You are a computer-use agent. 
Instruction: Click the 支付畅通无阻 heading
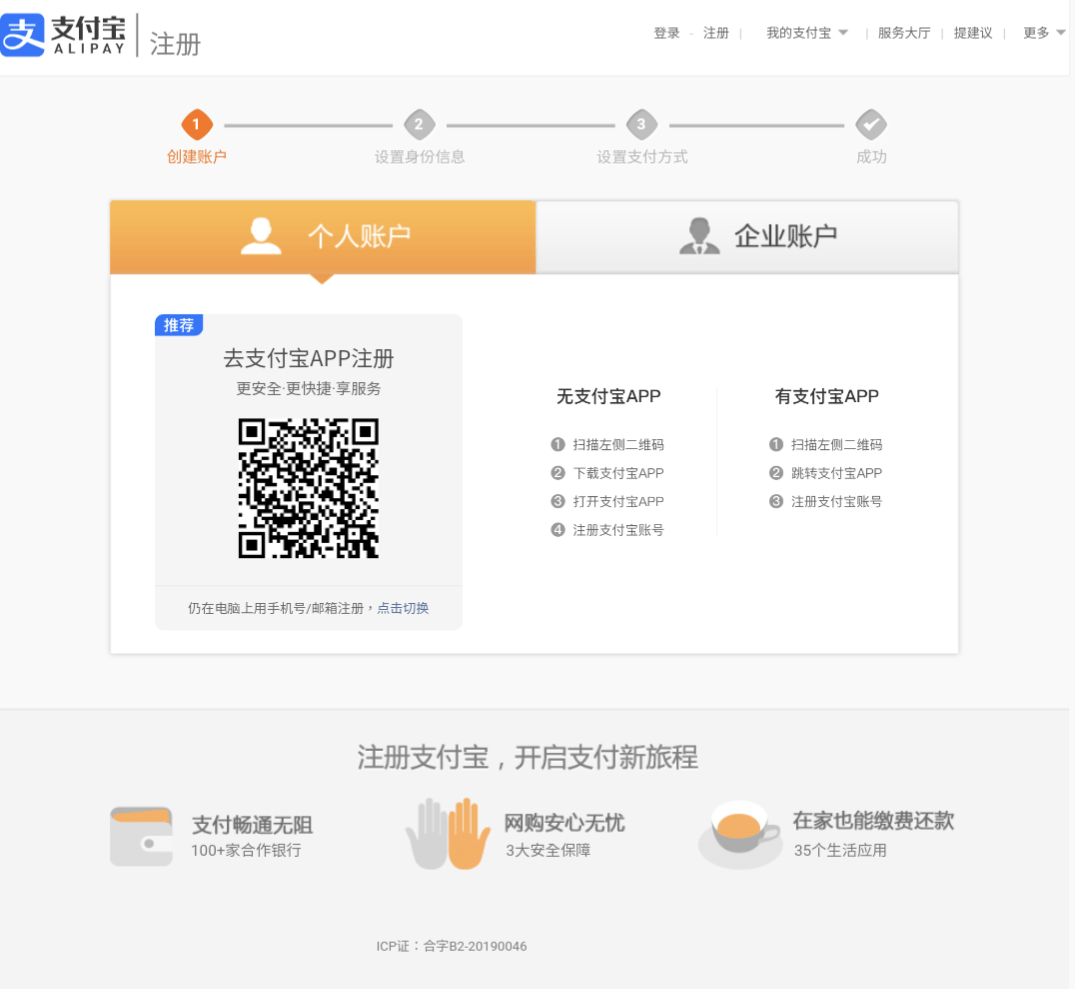click(252, 825)
